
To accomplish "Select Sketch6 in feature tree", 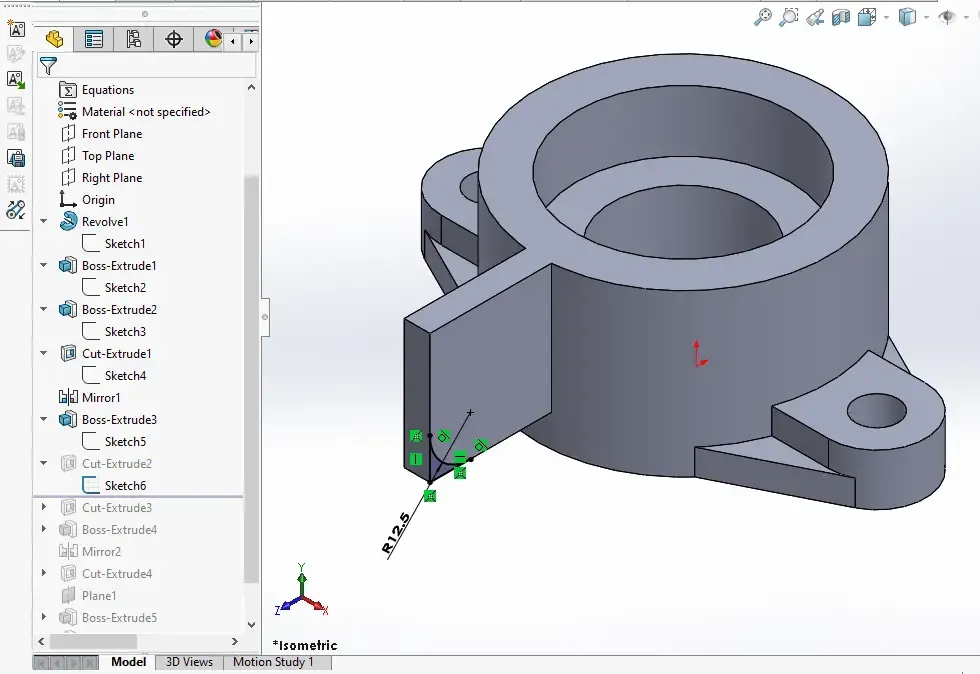I will [114, 486].
